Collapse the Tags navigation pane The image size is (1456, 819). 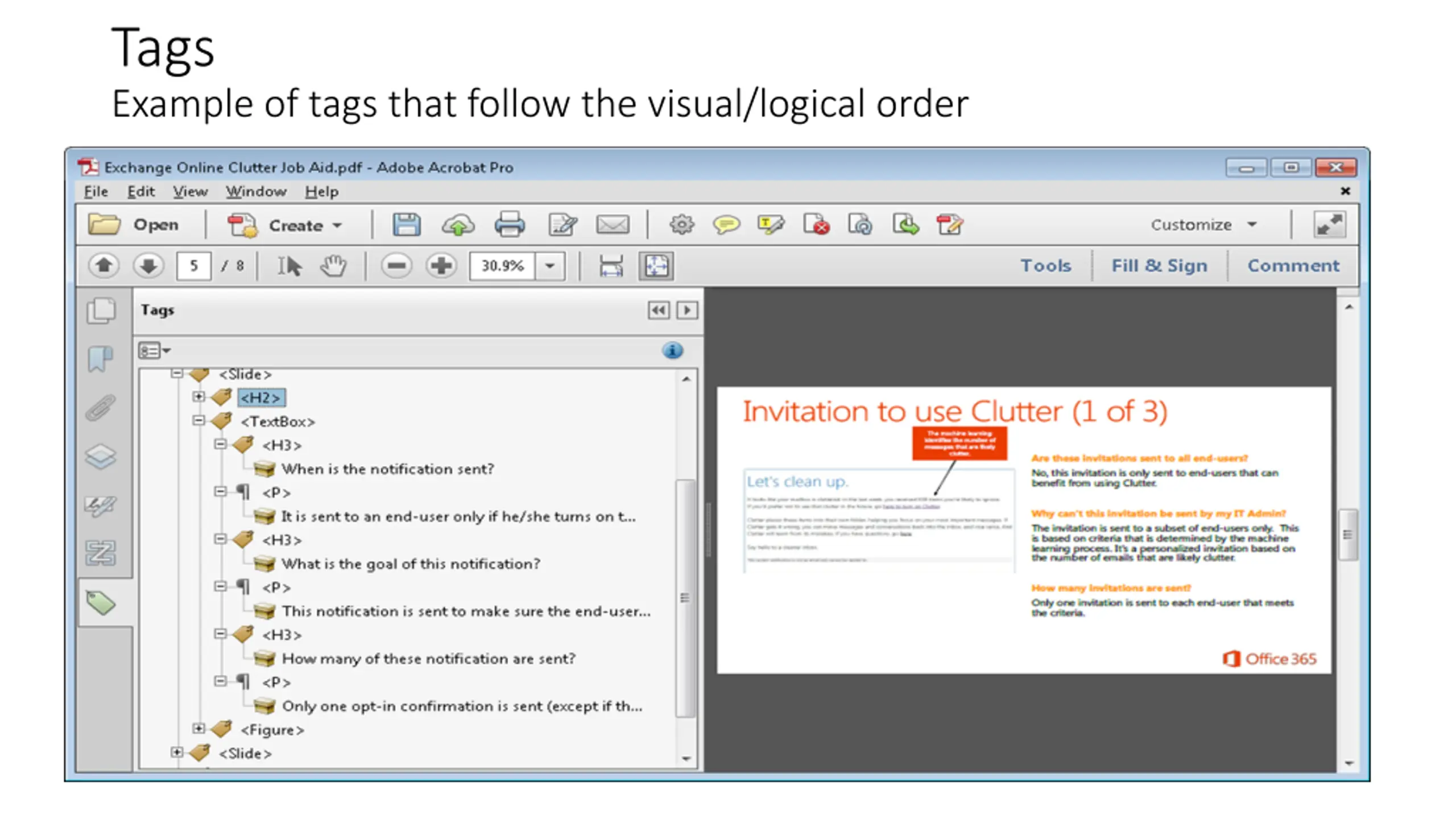pos(659,311)
